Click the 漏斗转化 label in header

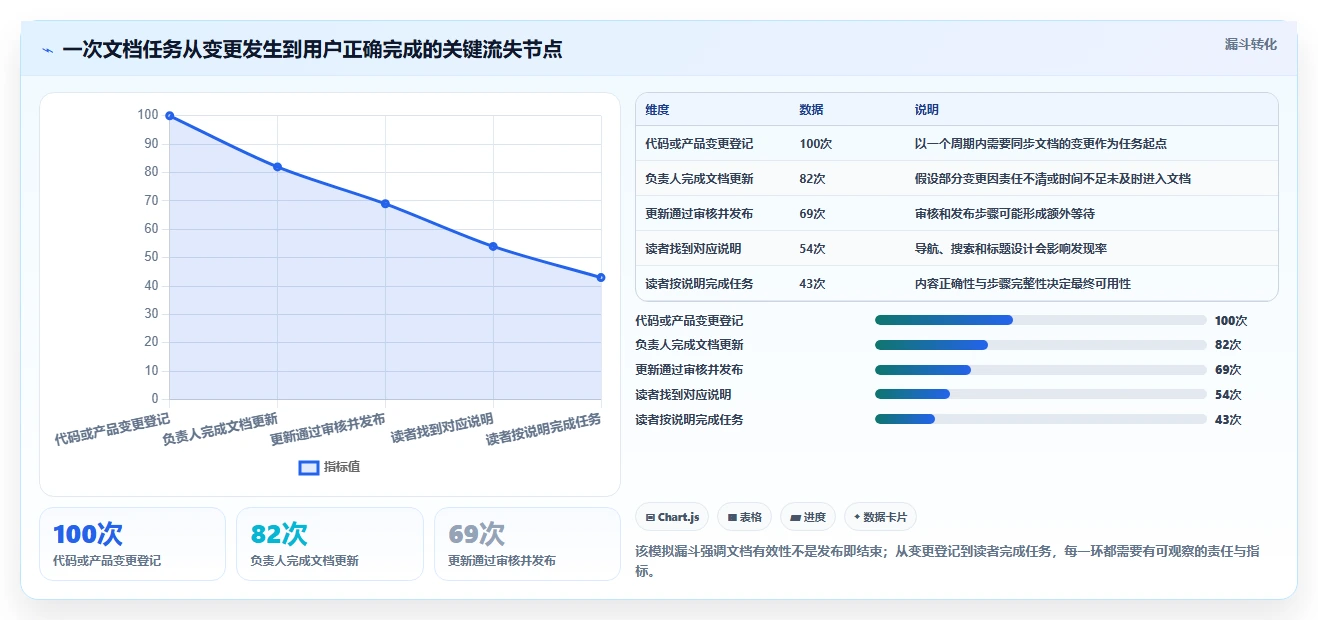coord(1250,45)
